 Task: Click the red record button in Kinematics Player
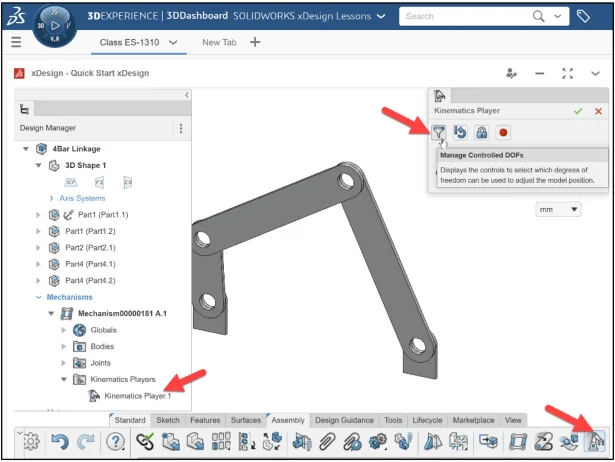[504, 132]
